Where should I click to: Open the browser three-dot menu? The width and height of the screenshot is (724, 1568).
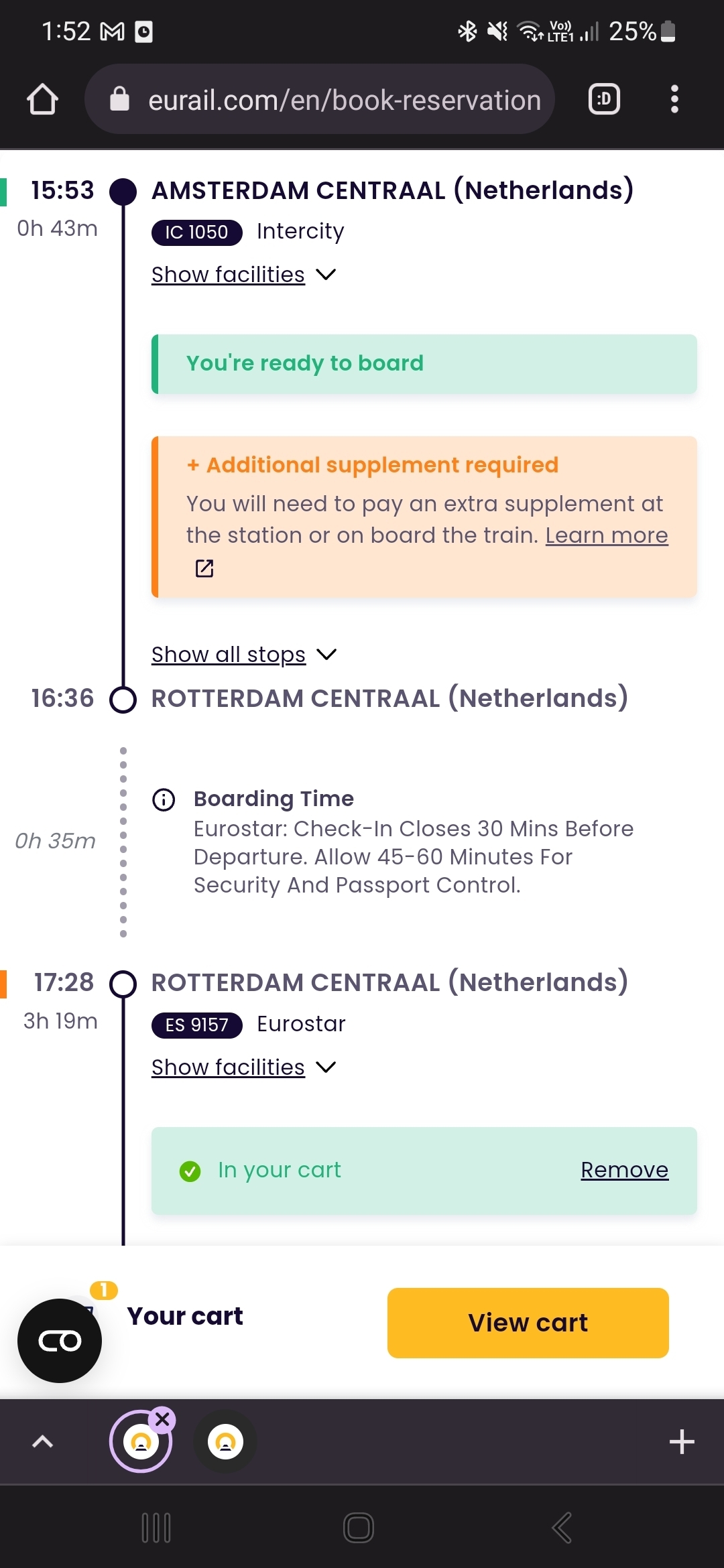coord(674,99)
